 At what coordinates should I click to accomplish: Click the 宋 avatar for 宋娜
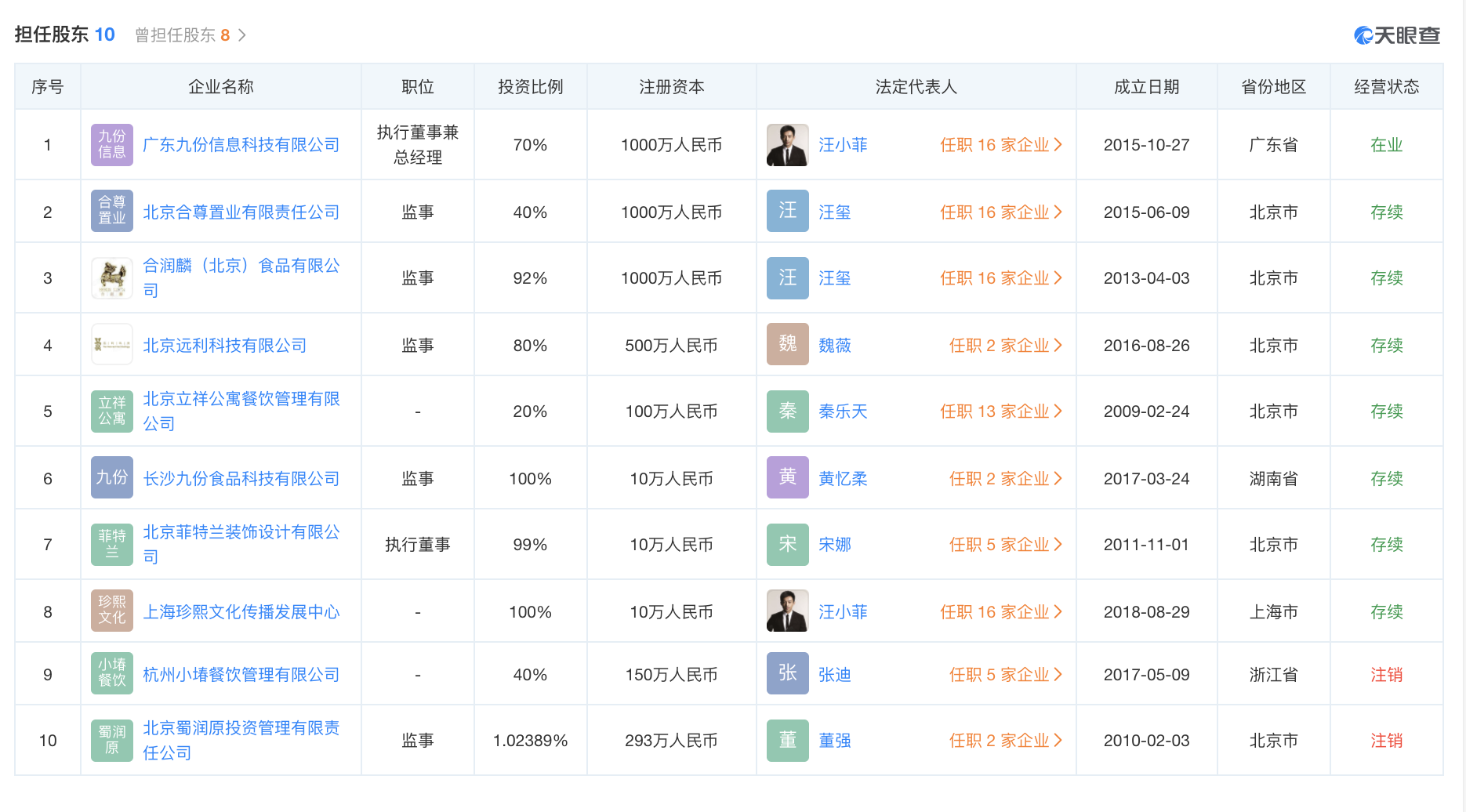tap(787, 545)
